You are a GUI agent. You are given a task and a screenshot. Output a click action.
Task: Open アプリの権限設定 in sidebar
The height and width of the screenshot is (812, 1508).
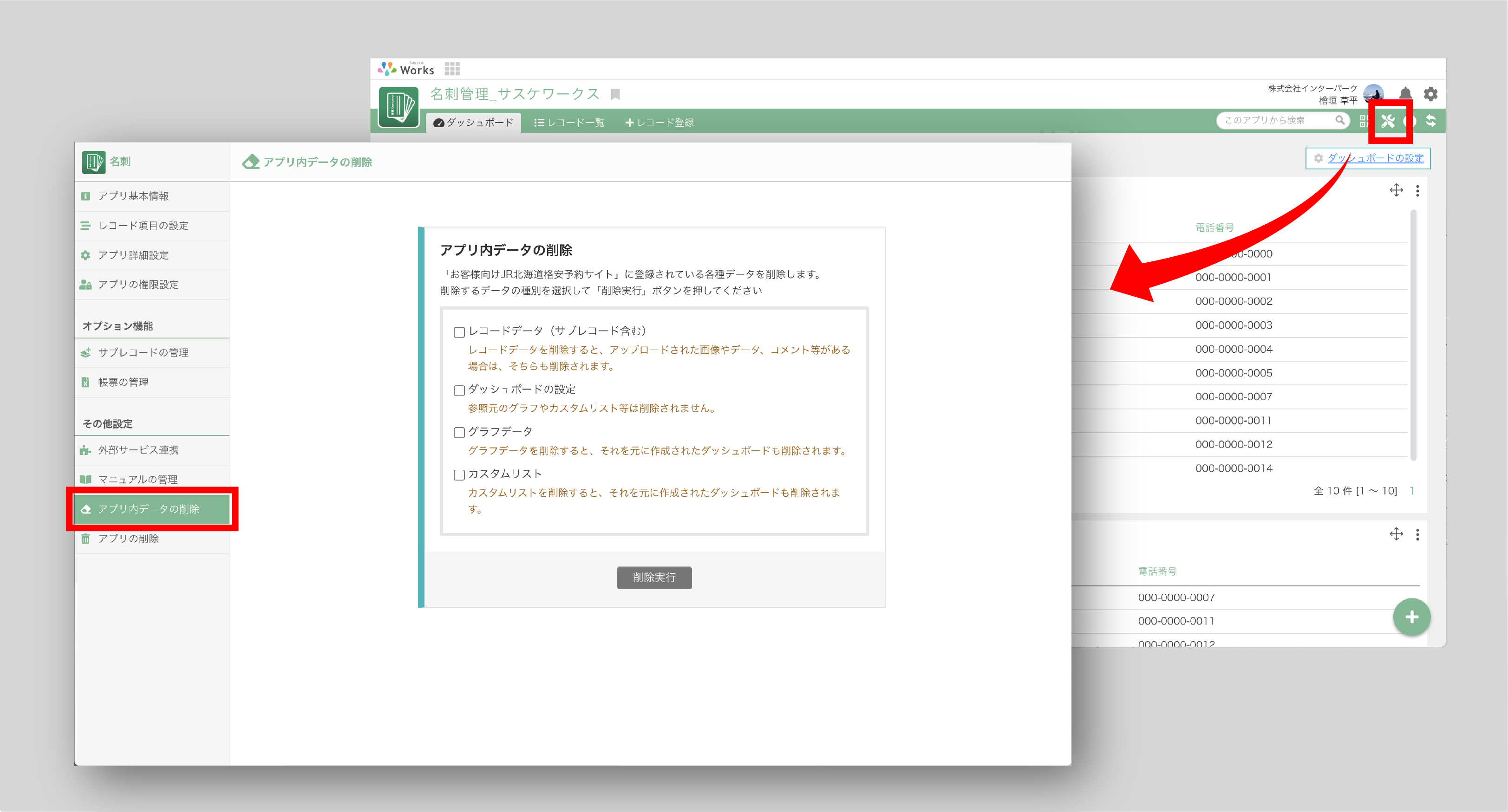pos(138,284)
